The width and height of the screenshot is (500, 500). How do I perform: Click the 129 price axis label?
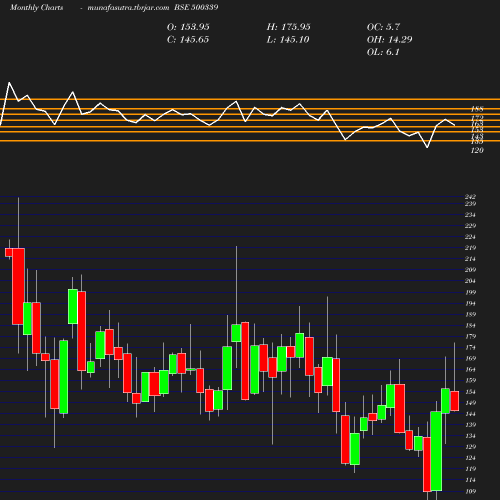(x=470, y=447)
